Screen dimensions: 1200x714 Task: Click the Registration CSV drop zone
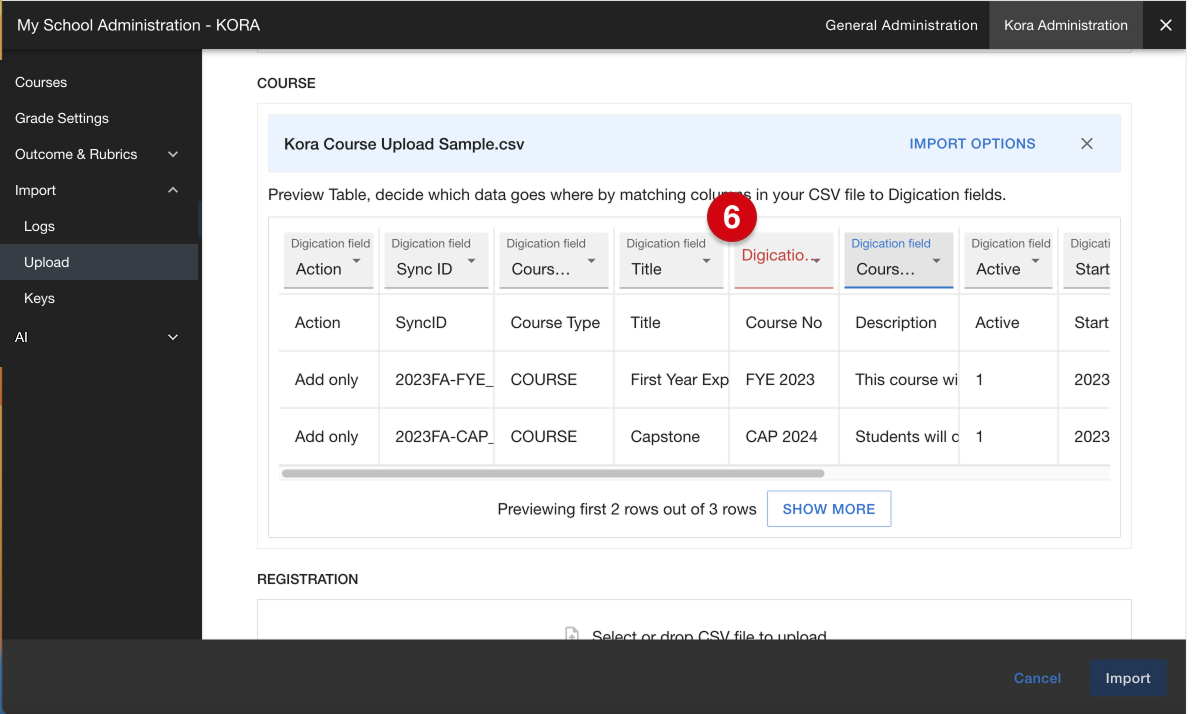[694, 620]
